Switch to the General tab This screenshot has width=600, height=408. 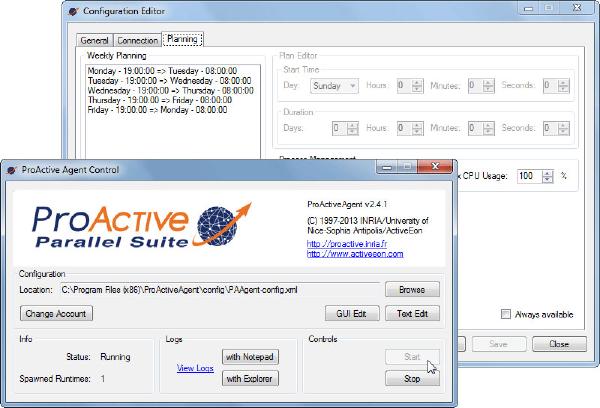pos(95,40)
